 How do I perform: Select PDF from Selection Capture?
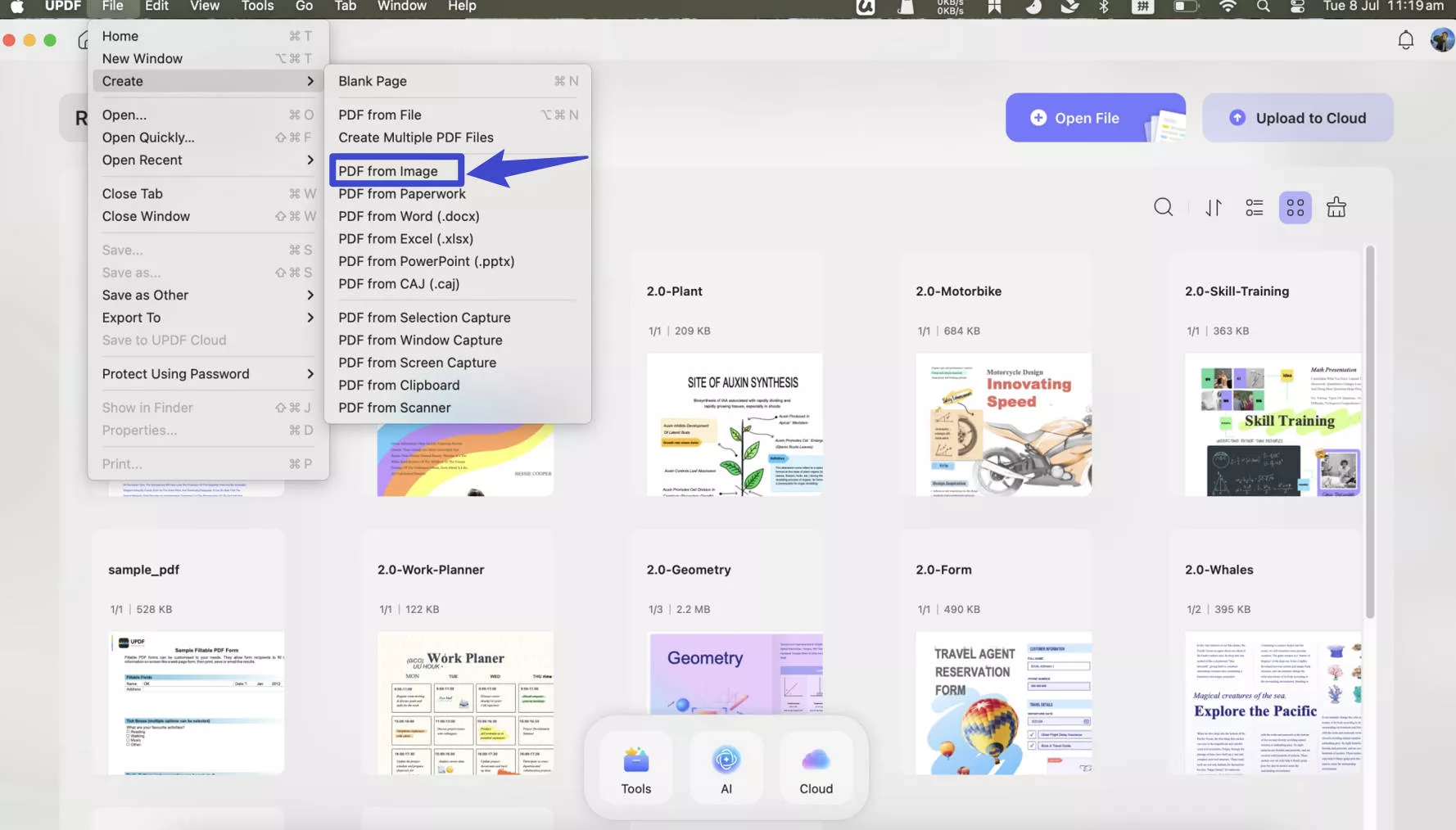pyautogui.click(x=458, y=318)
